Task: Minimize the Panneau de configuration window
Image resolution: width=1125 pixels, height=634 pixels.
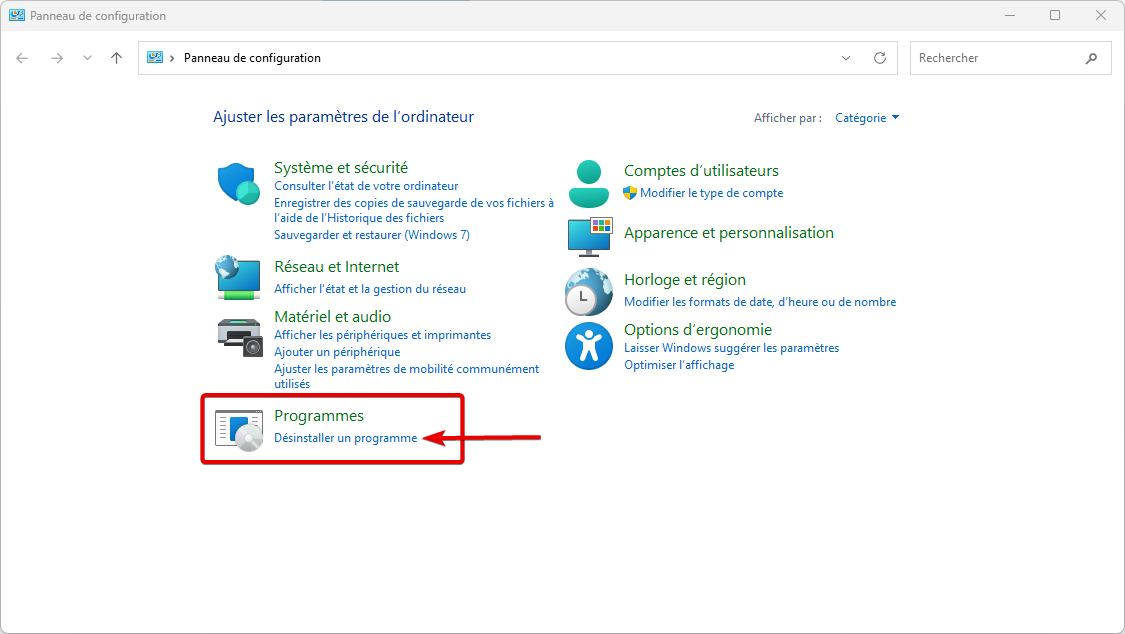Action: [1009, 15]
